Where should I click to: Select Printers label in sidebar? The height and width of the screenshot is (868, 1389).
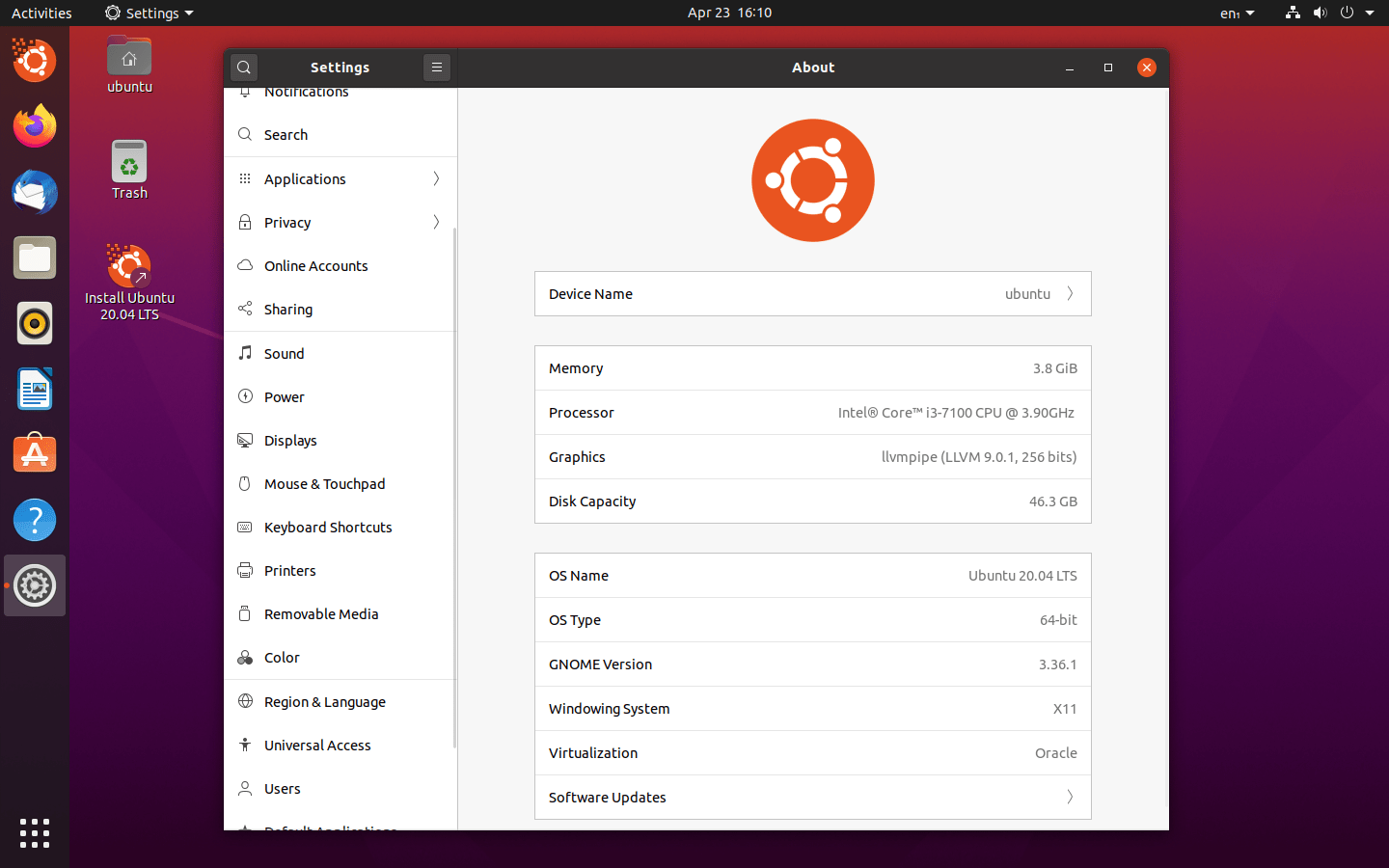289,571
